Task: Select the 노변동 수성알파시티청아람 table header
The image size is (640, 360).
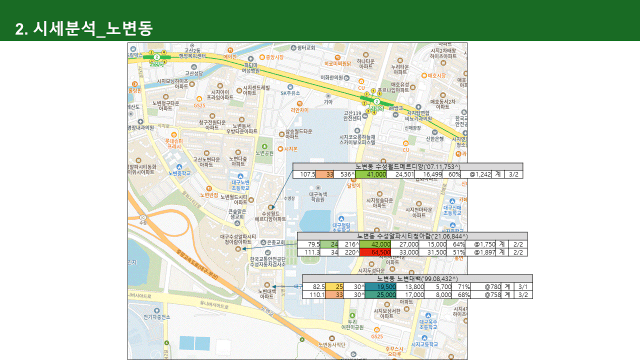Action: pos(412,236)
